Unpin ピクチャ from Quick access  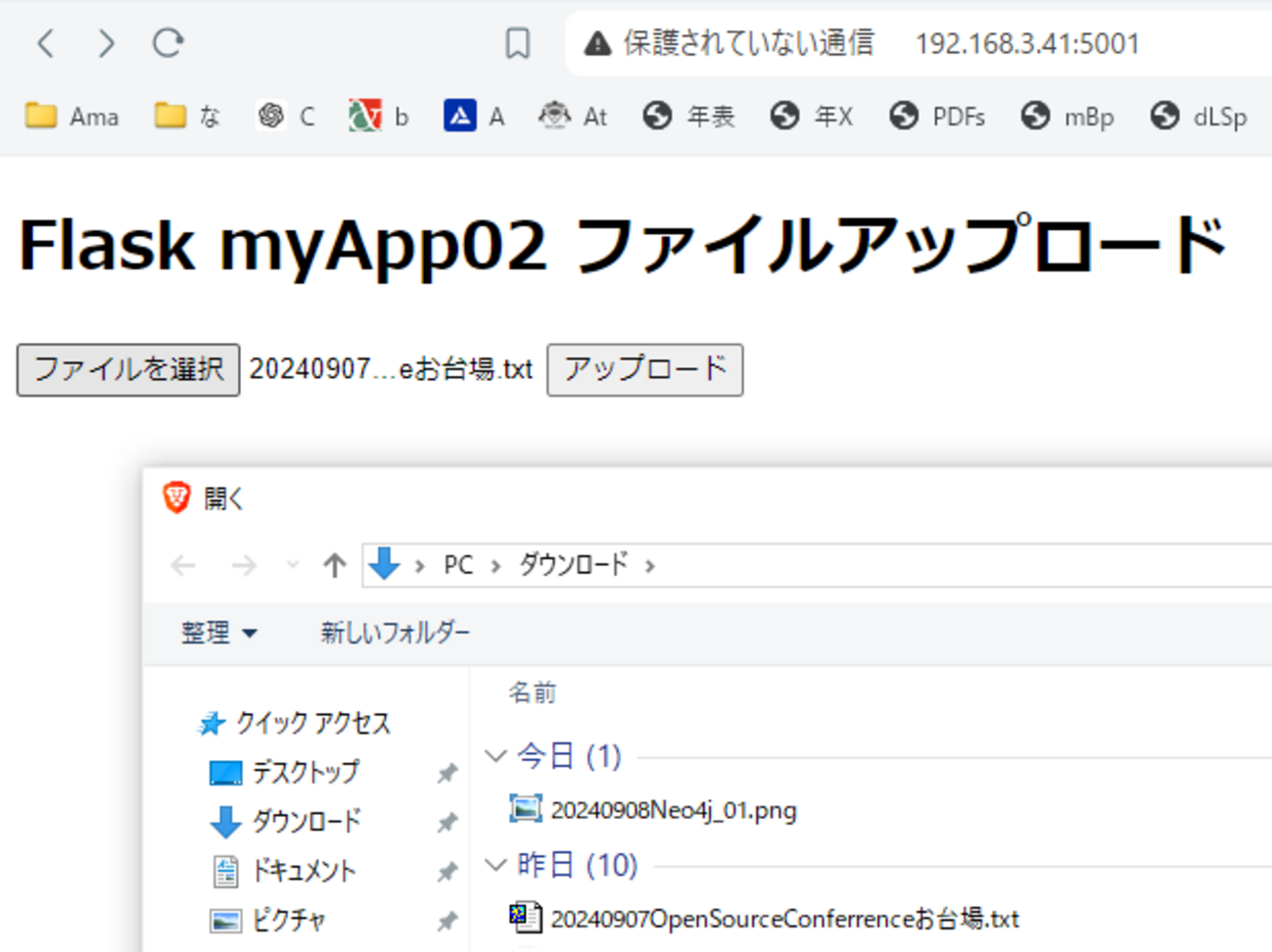[447, 921]
